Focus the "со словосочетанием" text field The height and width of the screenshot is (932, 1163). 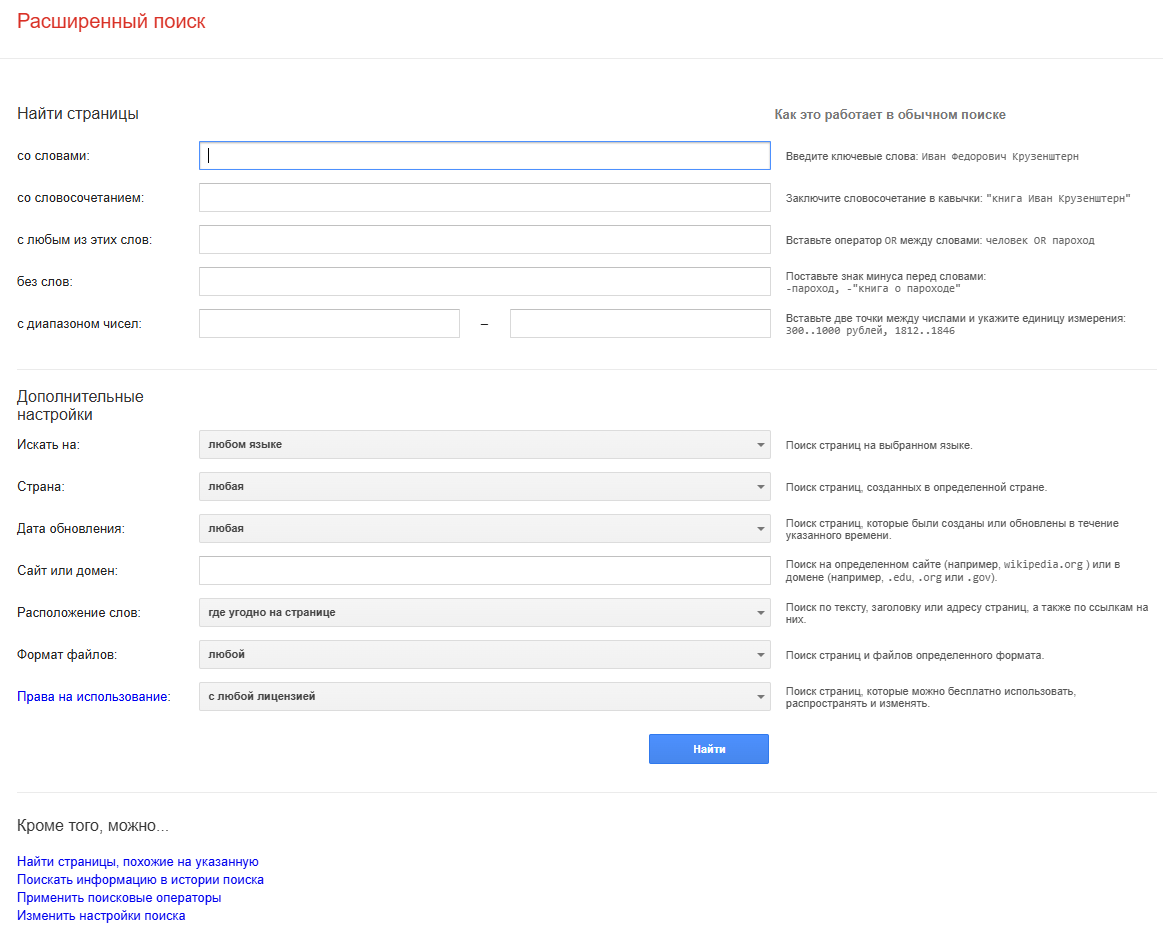click(484, 197)
